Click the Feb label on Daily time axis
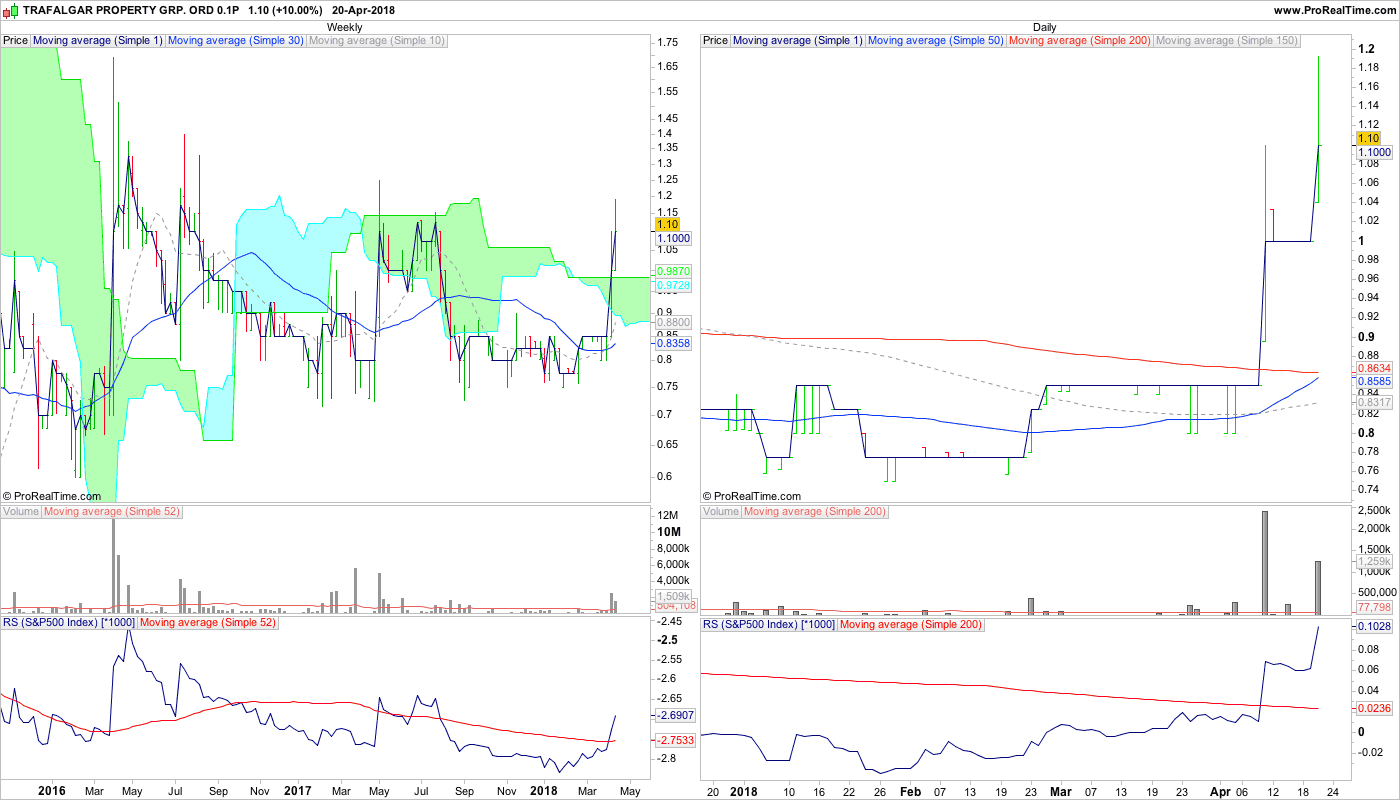Image resolution: width=1400 pixels, height=800 pixels. 910,791
